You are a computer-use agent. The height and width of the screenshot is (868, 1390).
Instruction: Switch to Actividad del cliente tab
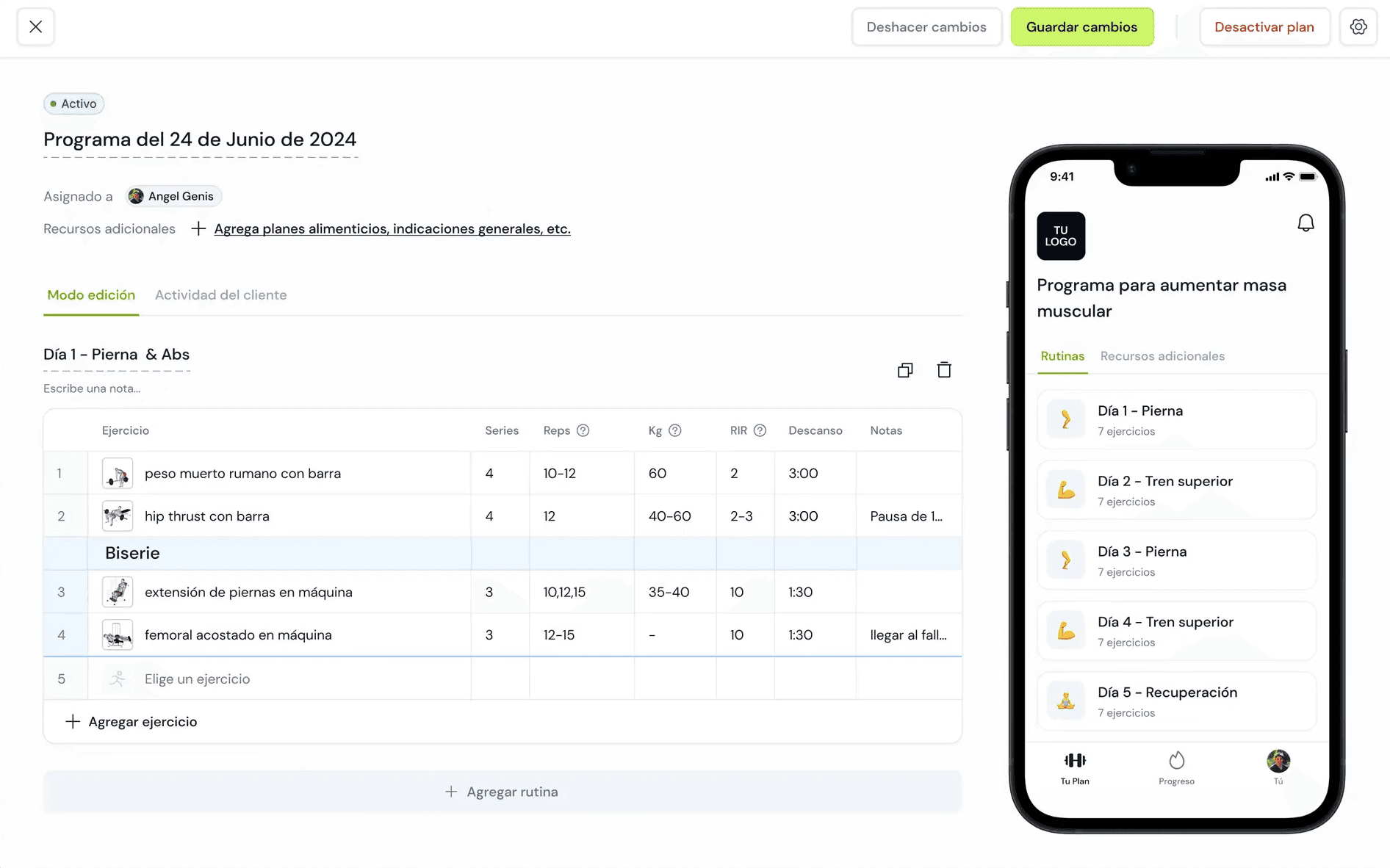pyautogui.click(x=220, y=294)
